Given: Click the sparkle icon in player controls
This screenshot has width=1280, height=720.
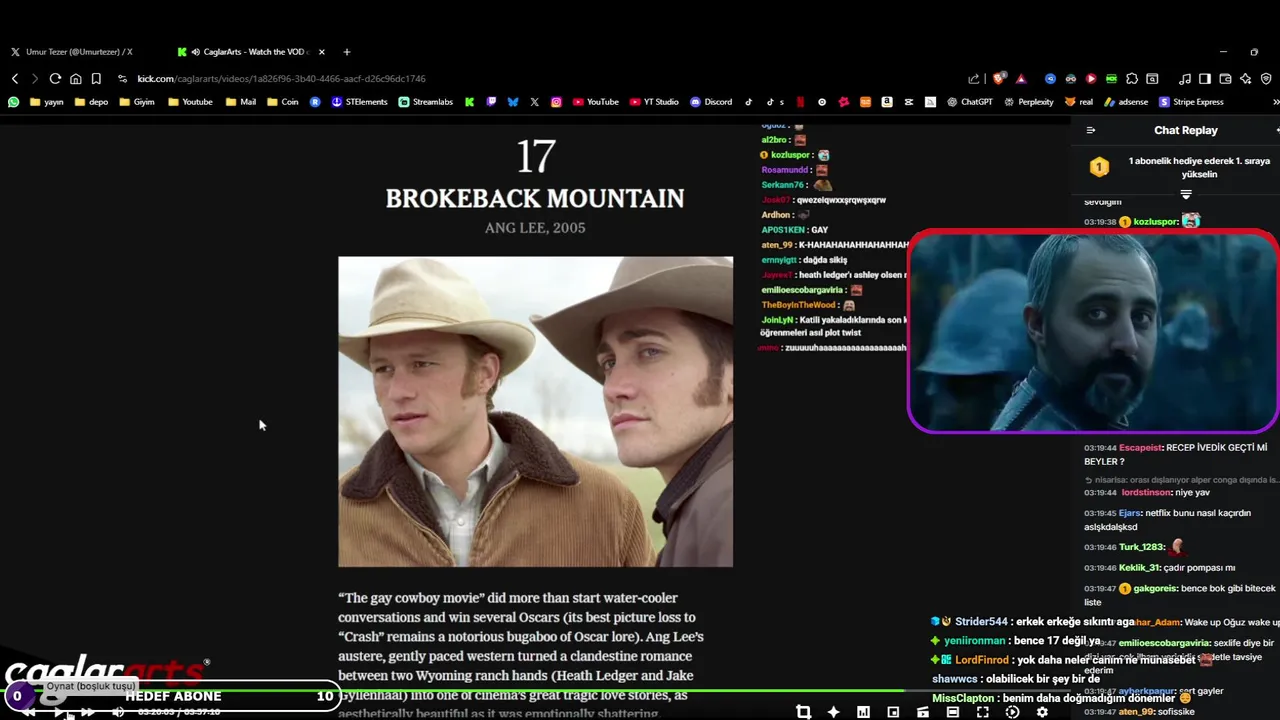Looking at the screenshot, I should [x=833, y=712].
